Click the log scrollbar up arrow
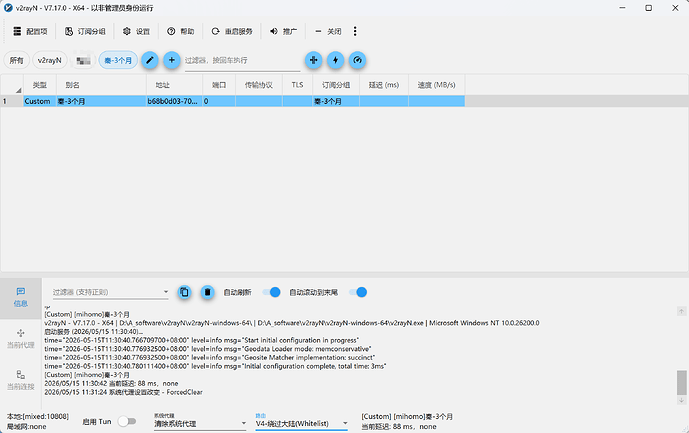The width and height of the screenshot is (689, 433). click(x=681, y=311)
